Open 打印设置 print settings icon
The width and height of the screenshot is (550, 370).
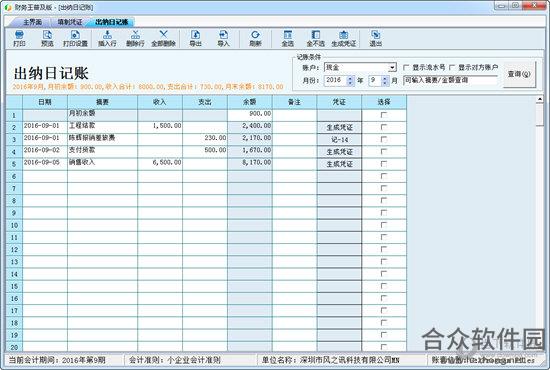click(75, 39)
